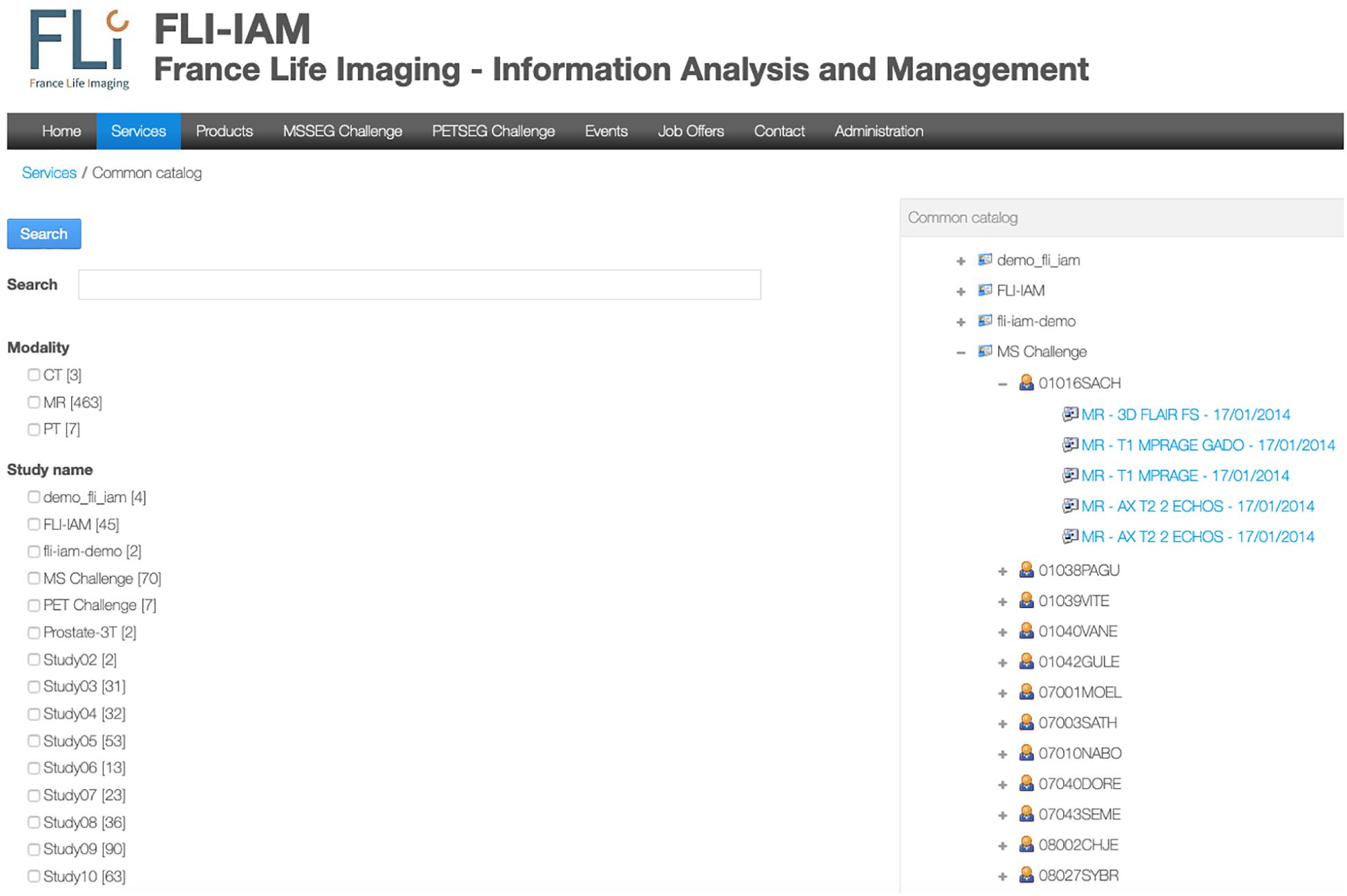The width and height of the screenshot is (1347, 896).
Task: Click the 07001MOEL patient icon
Action: tap(1026, 692)
